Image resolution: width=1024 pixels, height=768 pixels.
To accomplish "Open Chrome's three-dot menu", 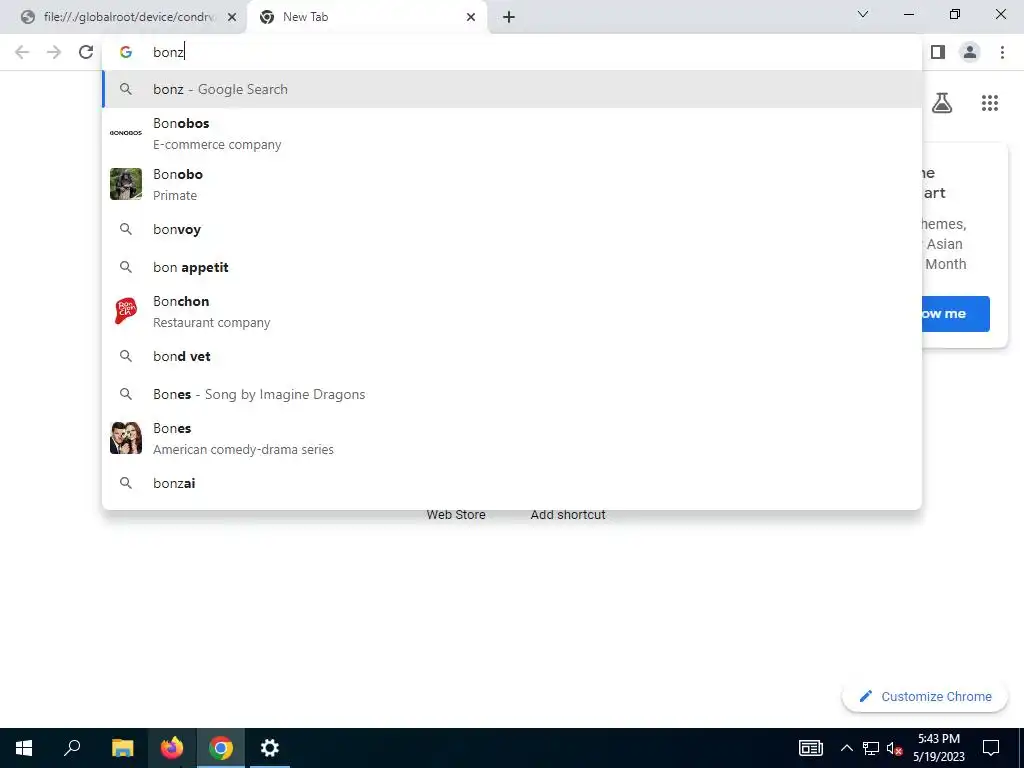I will pos(1002,52).
